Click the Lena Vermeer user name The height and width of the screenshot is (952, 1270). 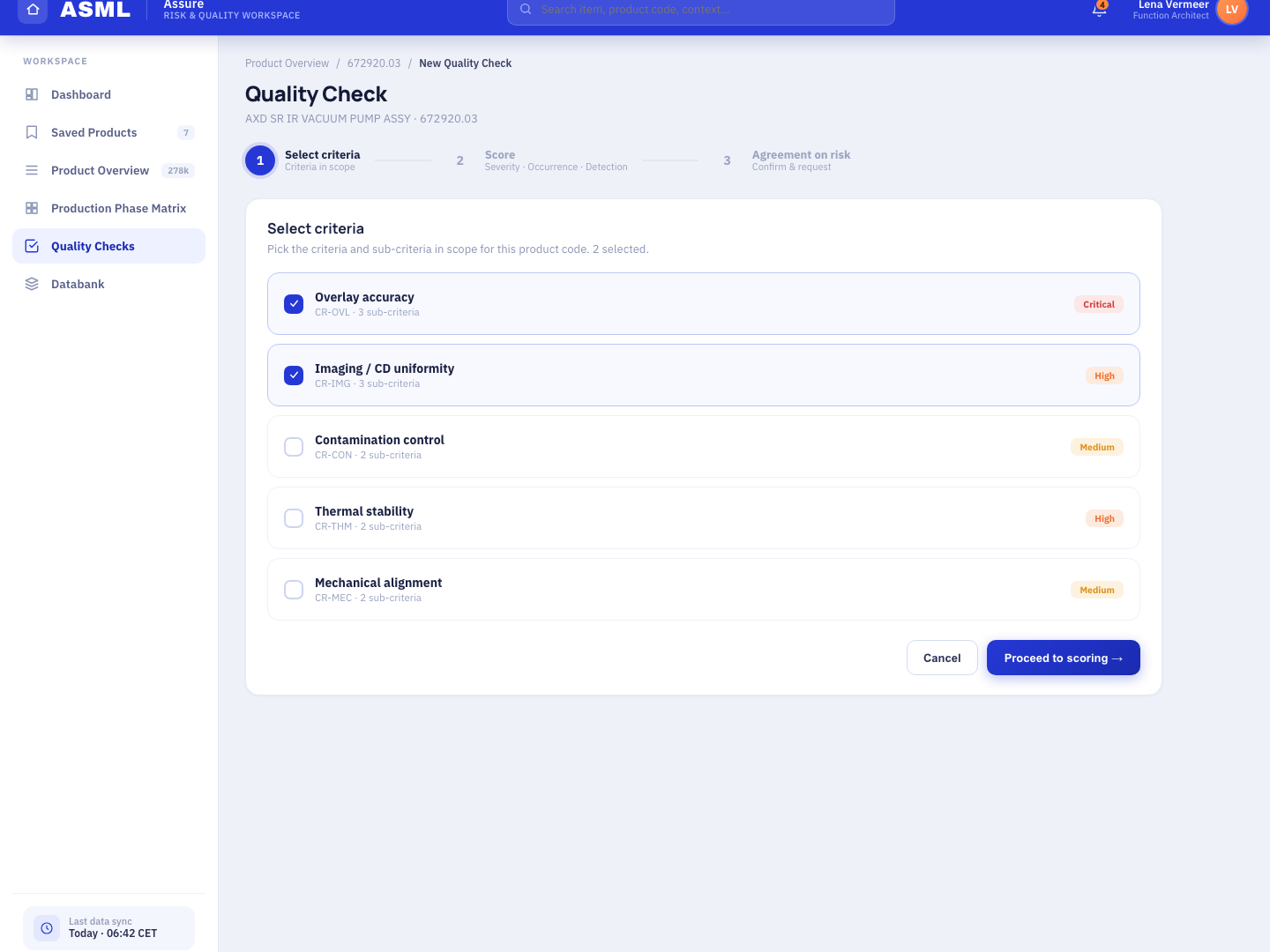[x=1173, y=4]
